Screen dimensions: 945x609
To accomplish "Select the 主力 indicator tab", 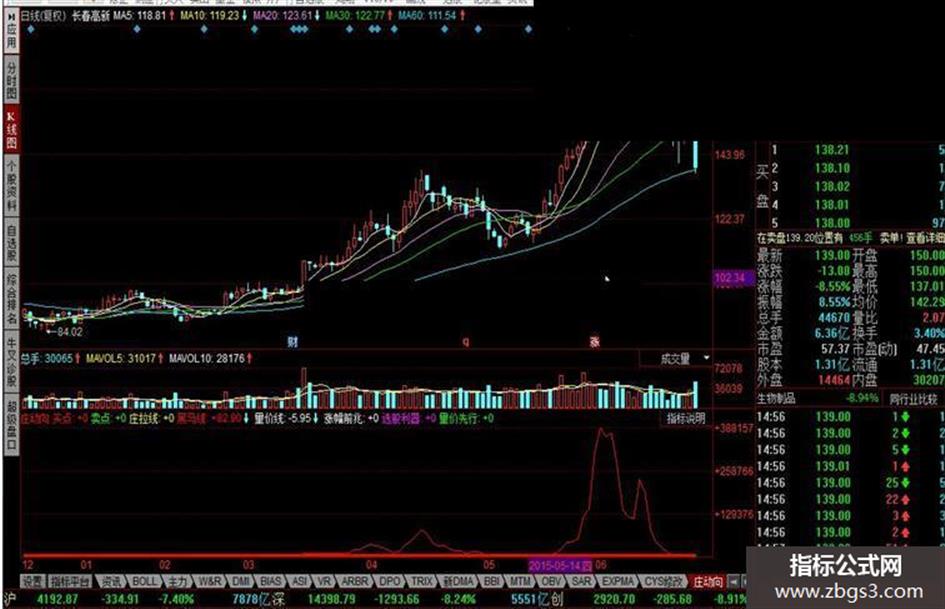I will (178, 581).
